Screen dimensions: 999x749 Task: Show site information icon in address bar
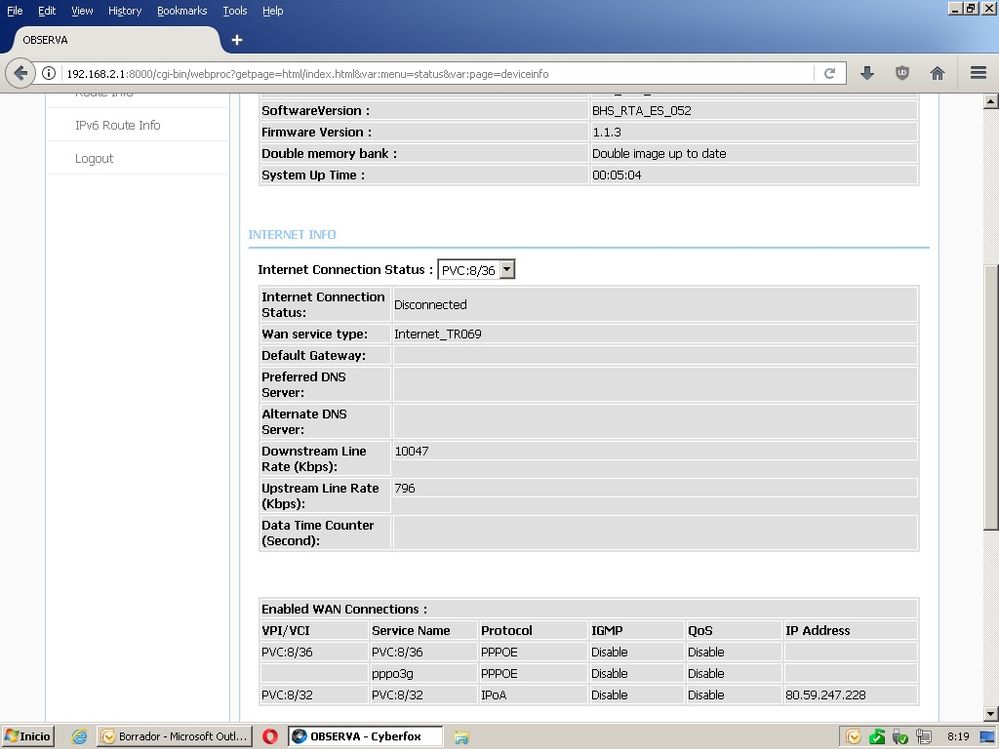coord(49,73)
